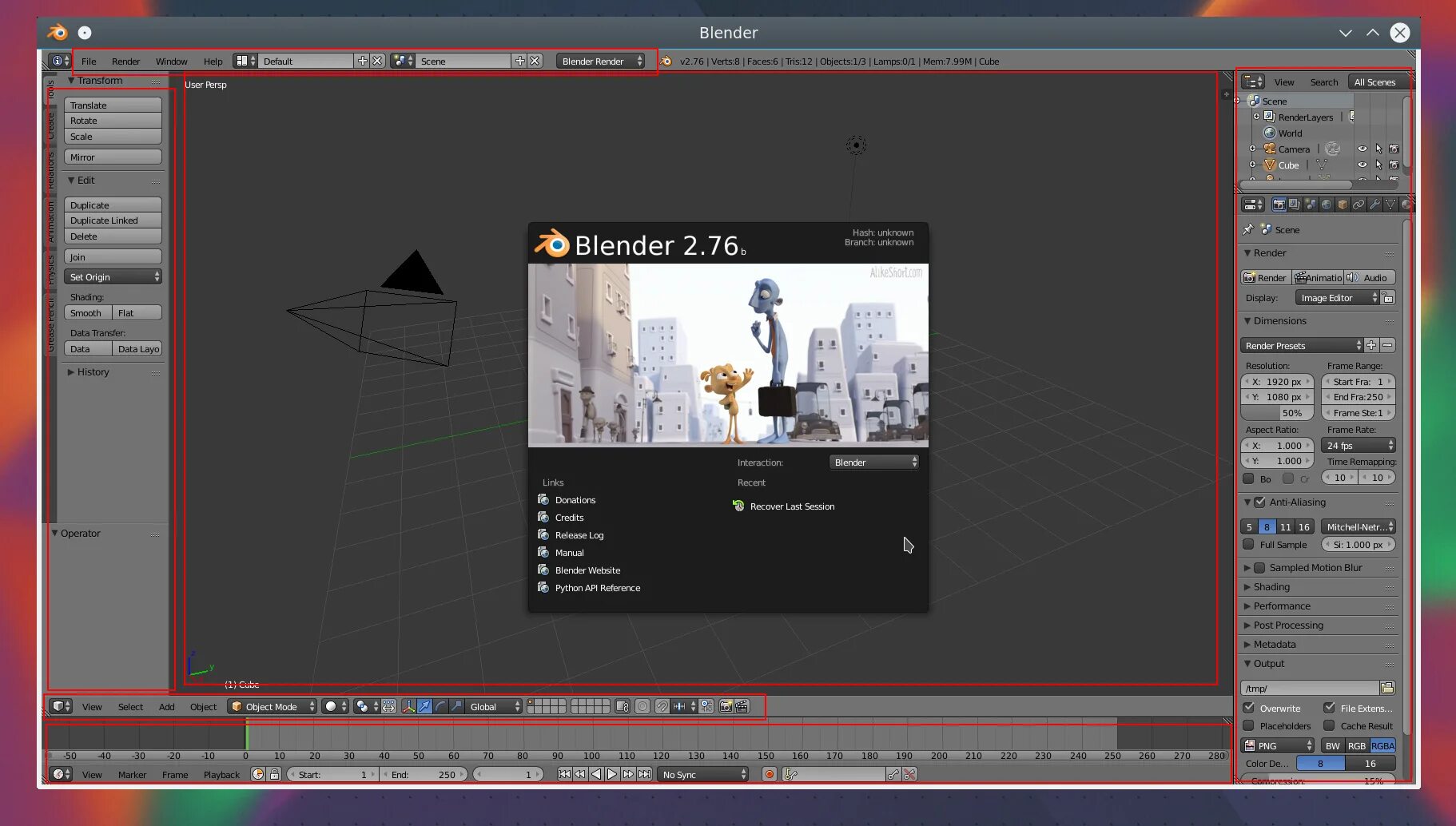Adjust the resolution percentage 50% slider

point(1277,413)
